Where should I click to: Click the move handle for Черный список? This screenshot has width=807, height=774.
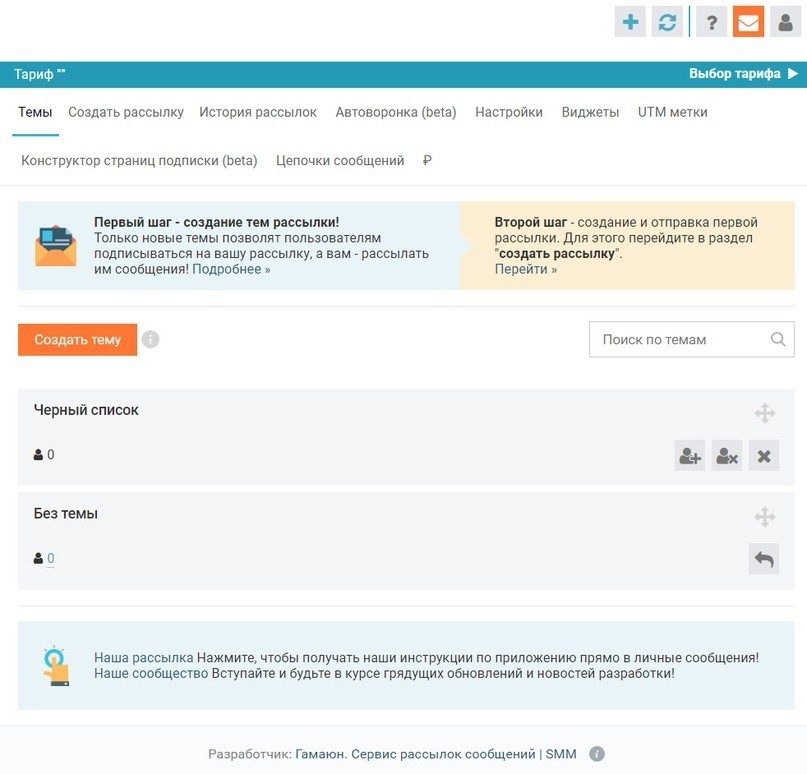765,413
